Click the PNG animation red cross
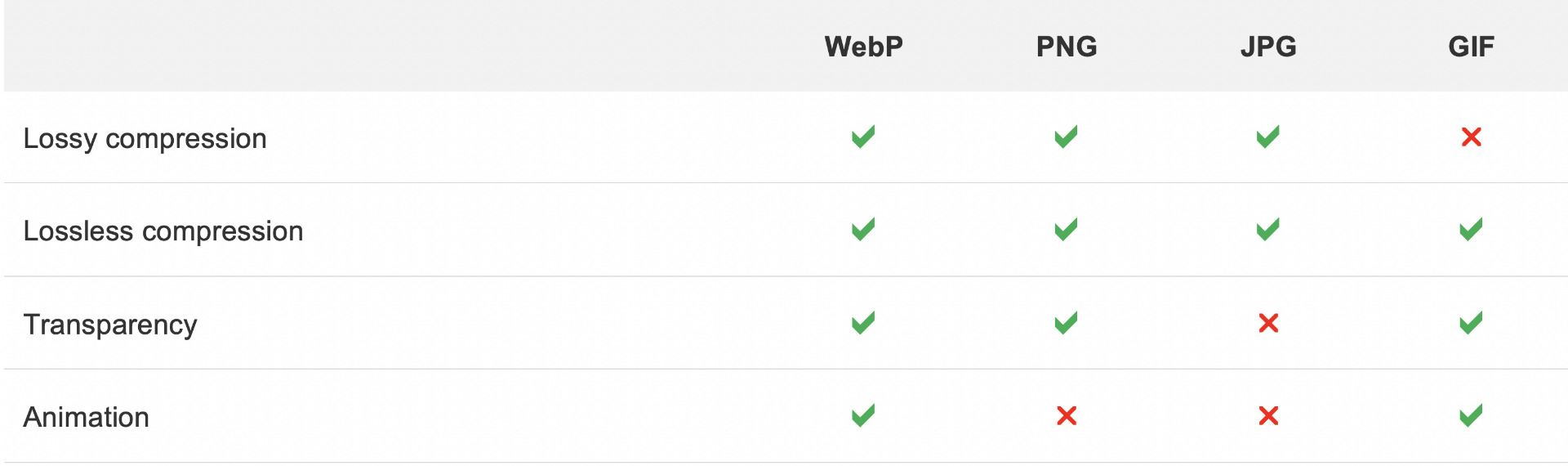1568x466 pixels. (1067, 416)
